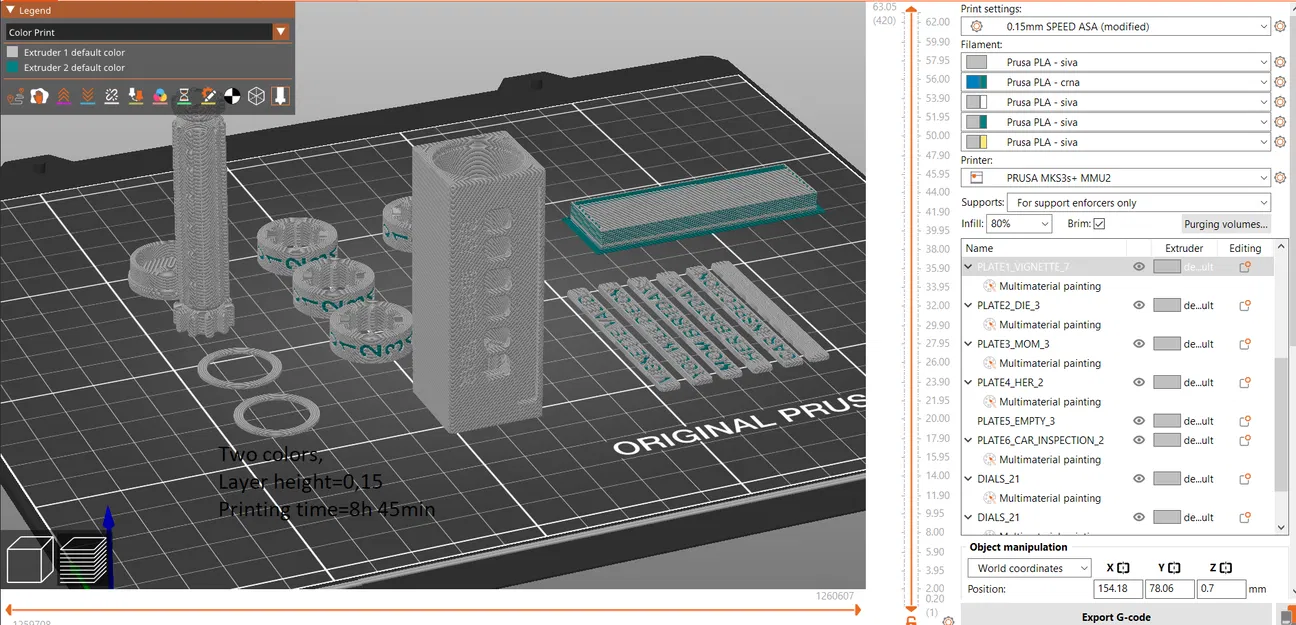Click the X position field showing 154.18
Viewport: 1296px width, 625px height.
click(x=1119, y=589)
